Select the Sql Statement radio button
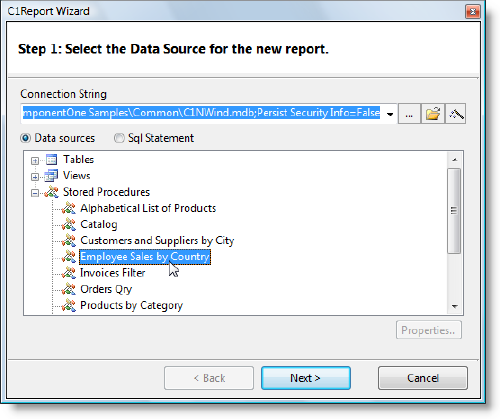 (119, 138)
